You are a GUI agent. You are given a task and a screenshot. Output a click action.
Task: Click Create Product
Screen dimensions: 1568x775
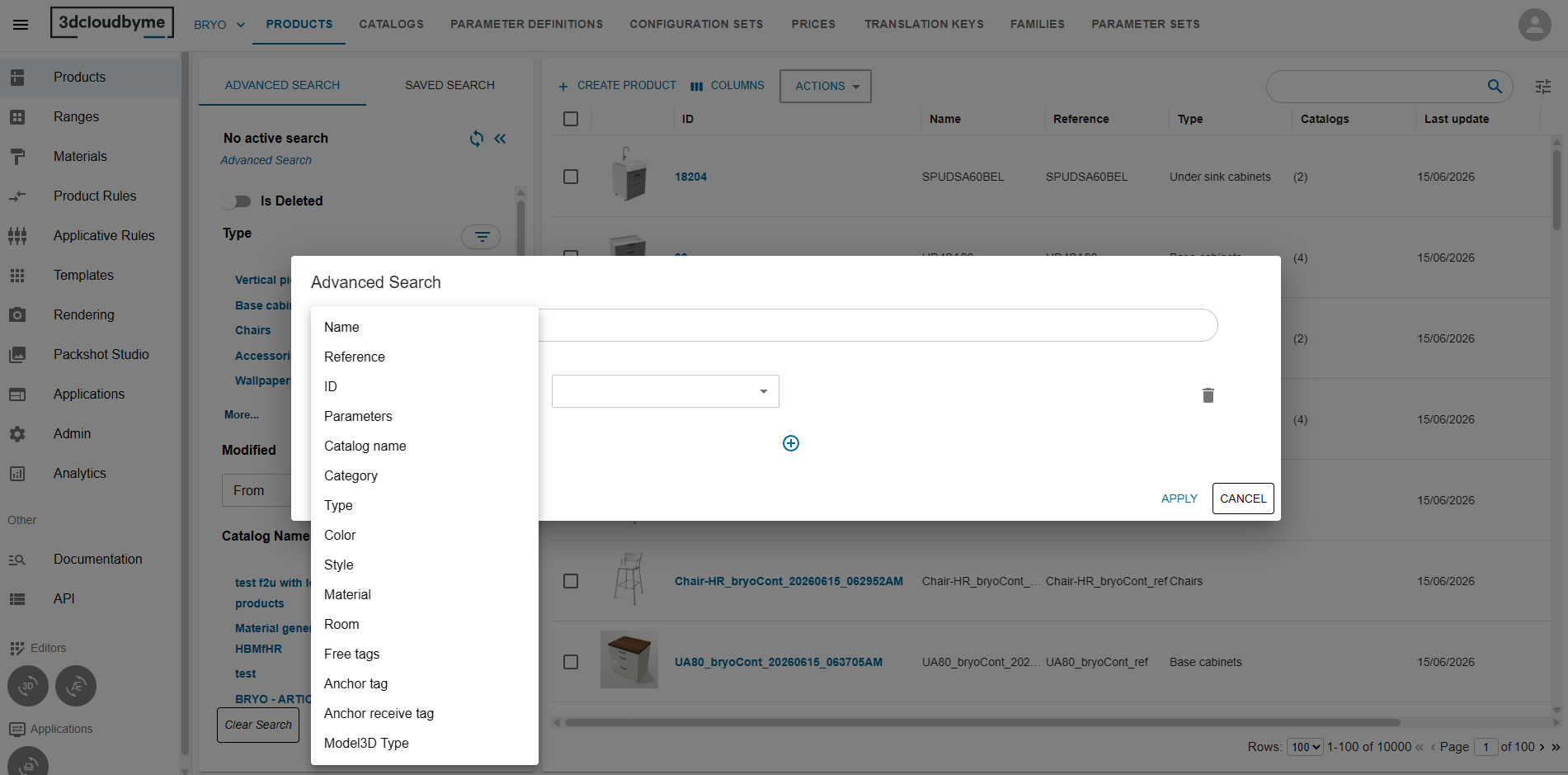tap(617, 86)
